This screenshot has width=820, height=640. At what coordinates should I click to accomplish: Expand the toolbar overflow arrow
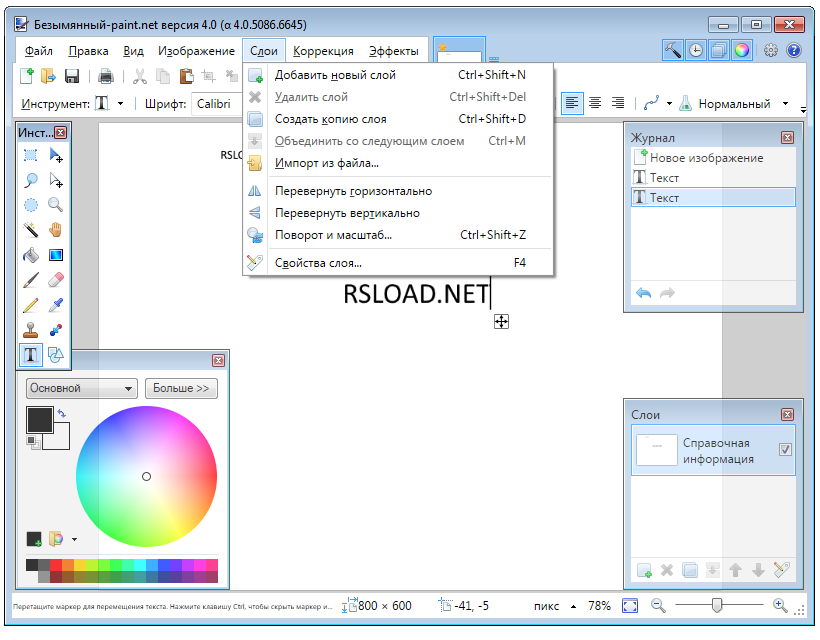[803, 109]
